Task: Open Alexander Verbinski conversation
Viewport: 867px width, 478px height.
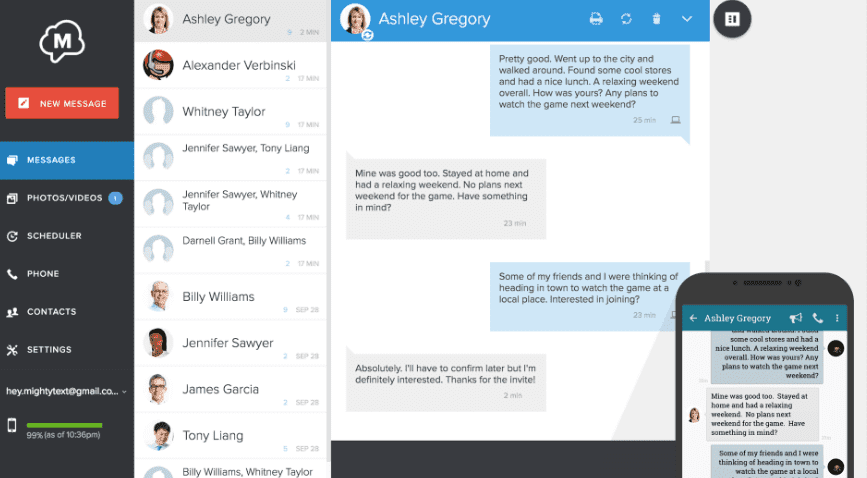Action: click(x=231, y=65)
